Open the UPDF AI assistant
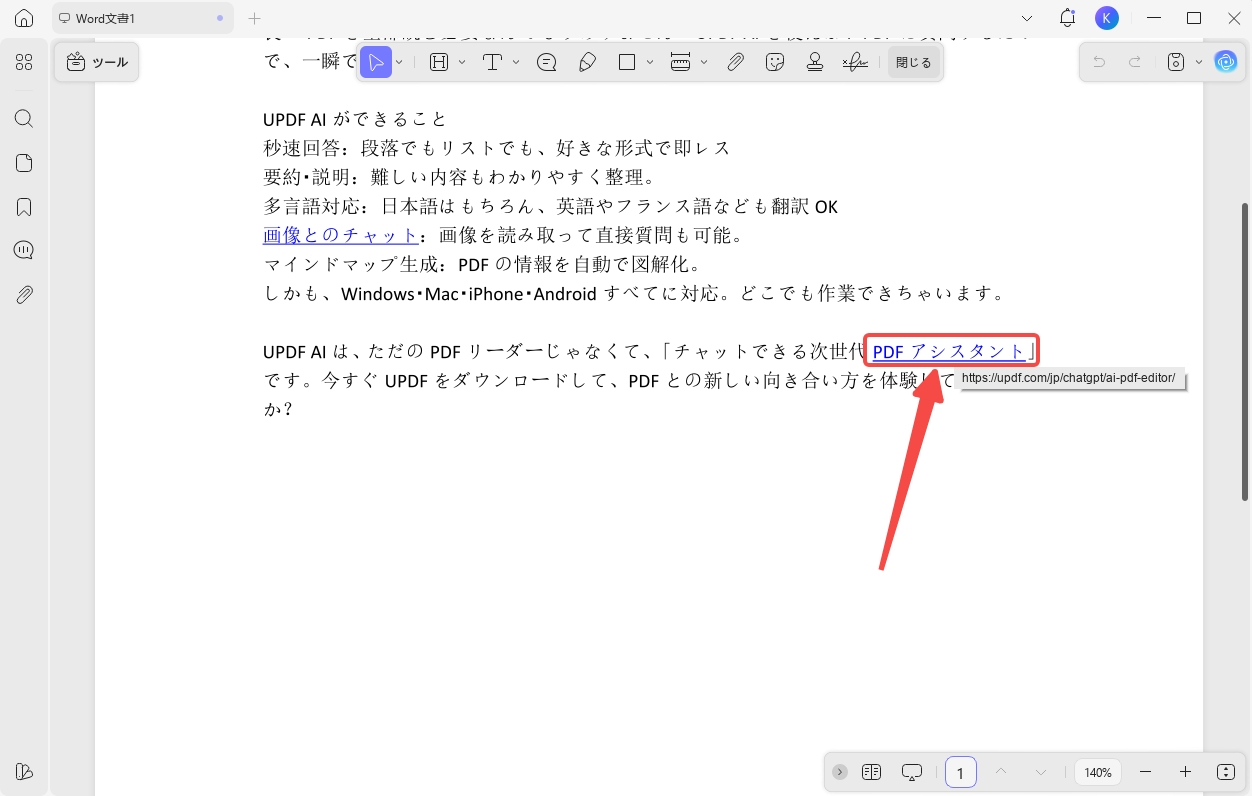The image size is (1252, 796). [1226, 62]
